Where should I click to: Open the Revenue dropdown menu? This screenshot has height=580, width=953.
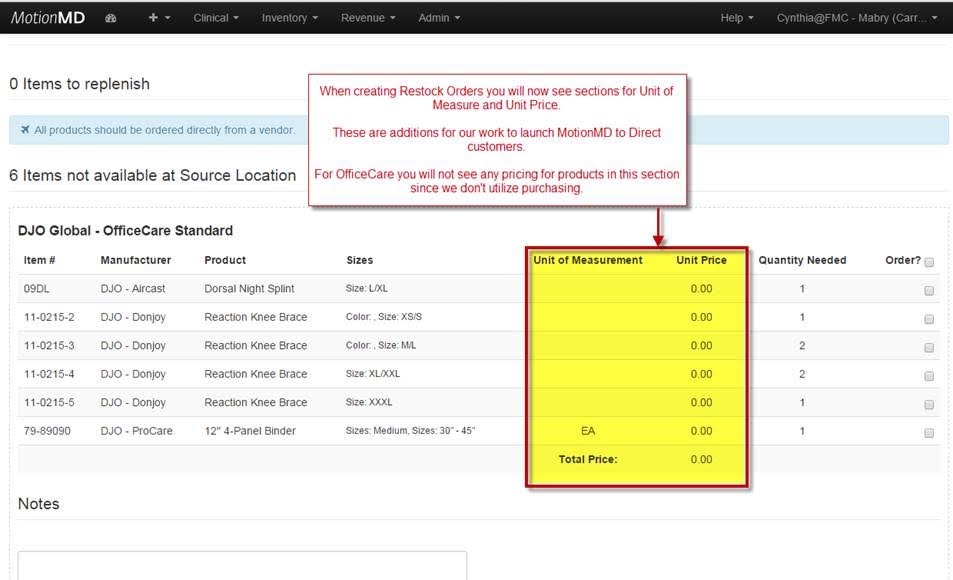(367, 18)
